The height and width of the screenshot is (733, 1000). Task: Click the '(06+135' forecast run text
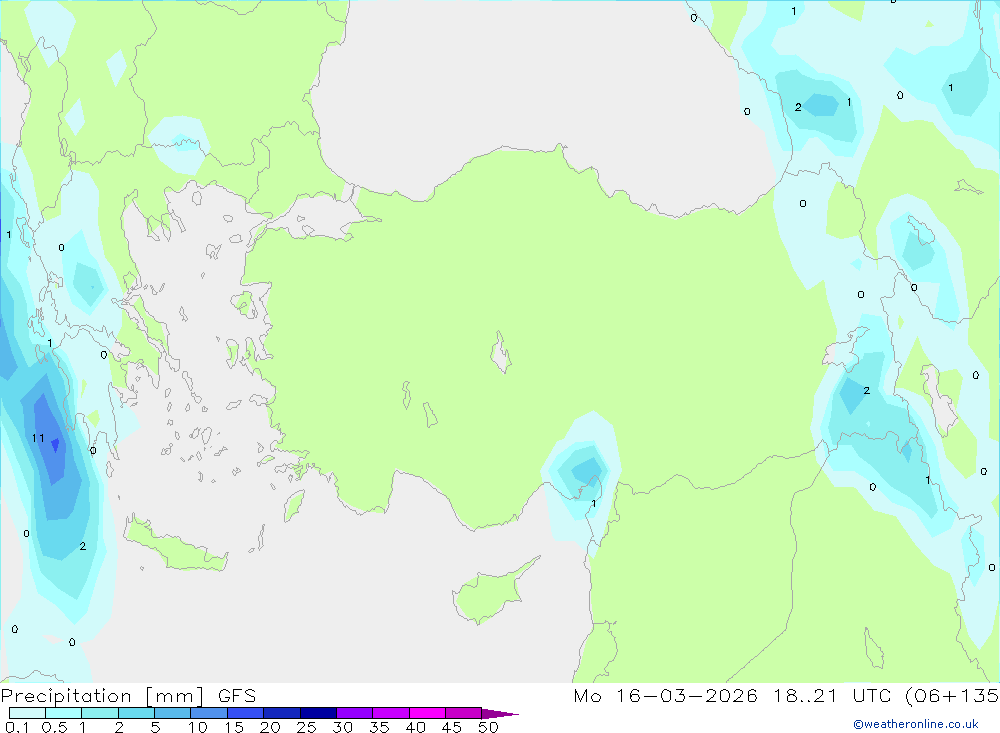tap(952, 696)
